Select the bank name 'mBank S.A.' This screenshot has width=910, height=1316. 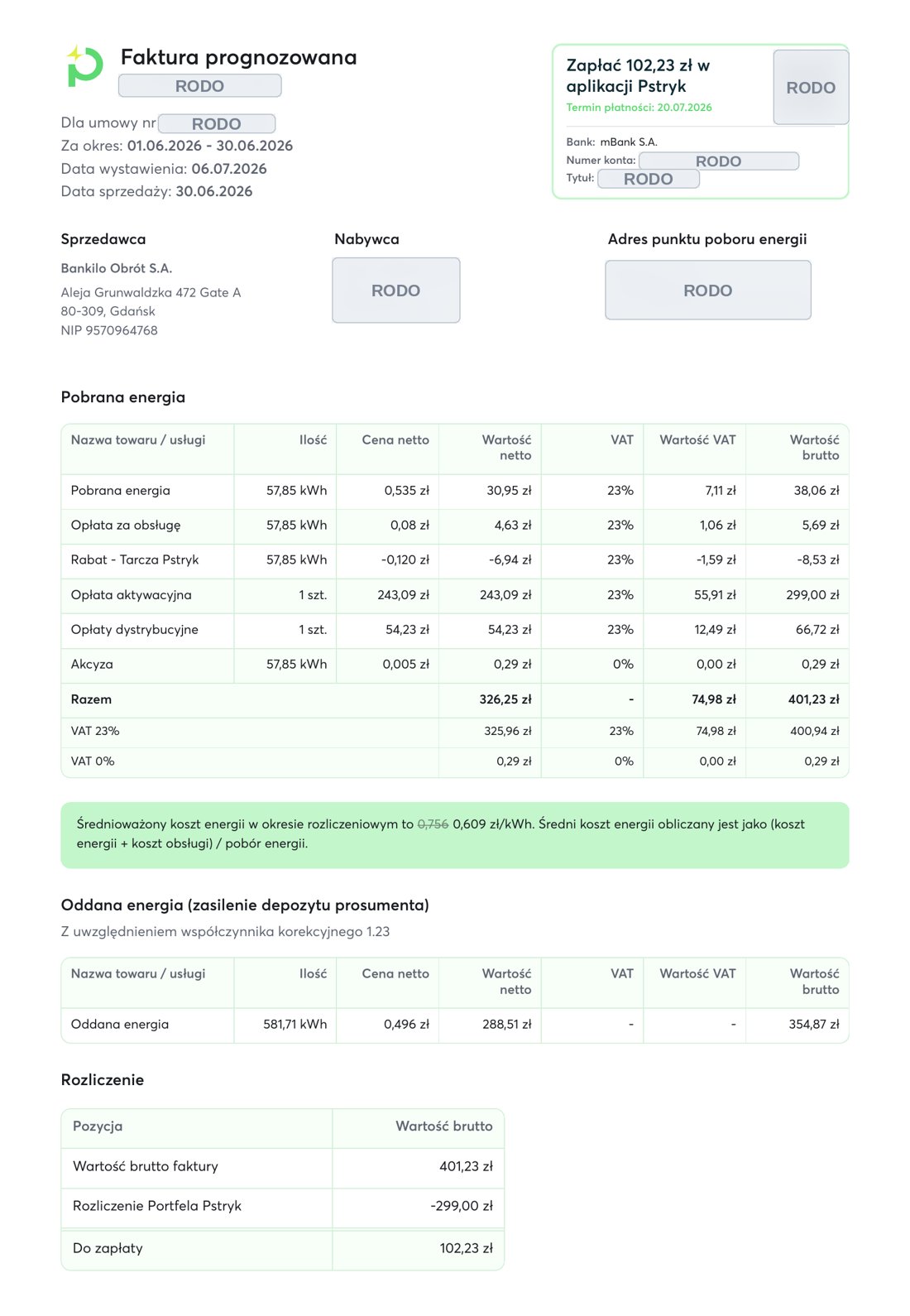click(x=629, y=142)
